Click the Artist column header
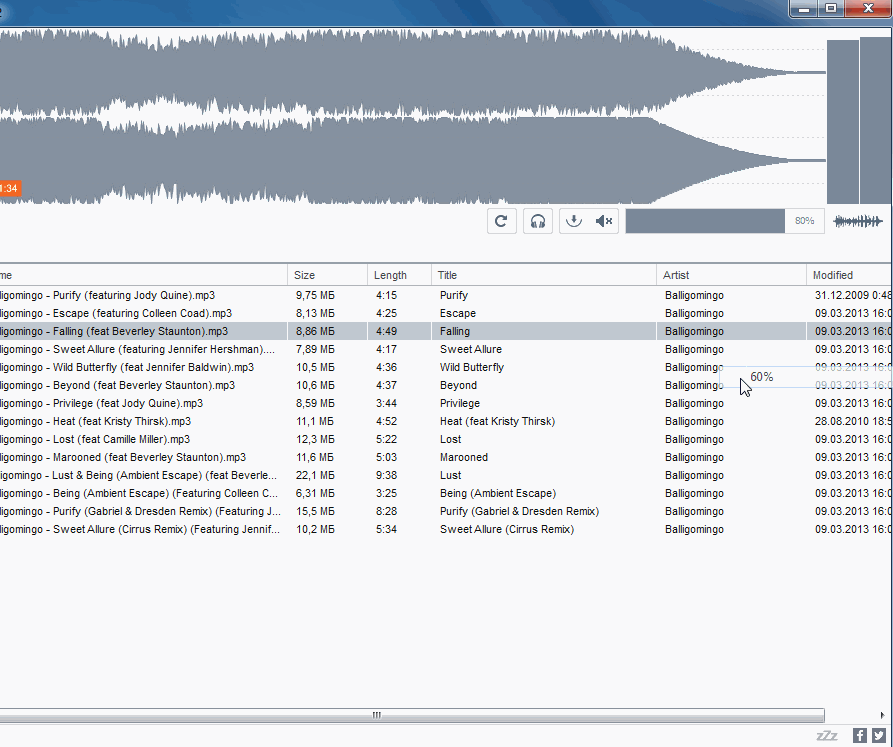The height and width of the screenshot is (747, 893). pos(730,275)
